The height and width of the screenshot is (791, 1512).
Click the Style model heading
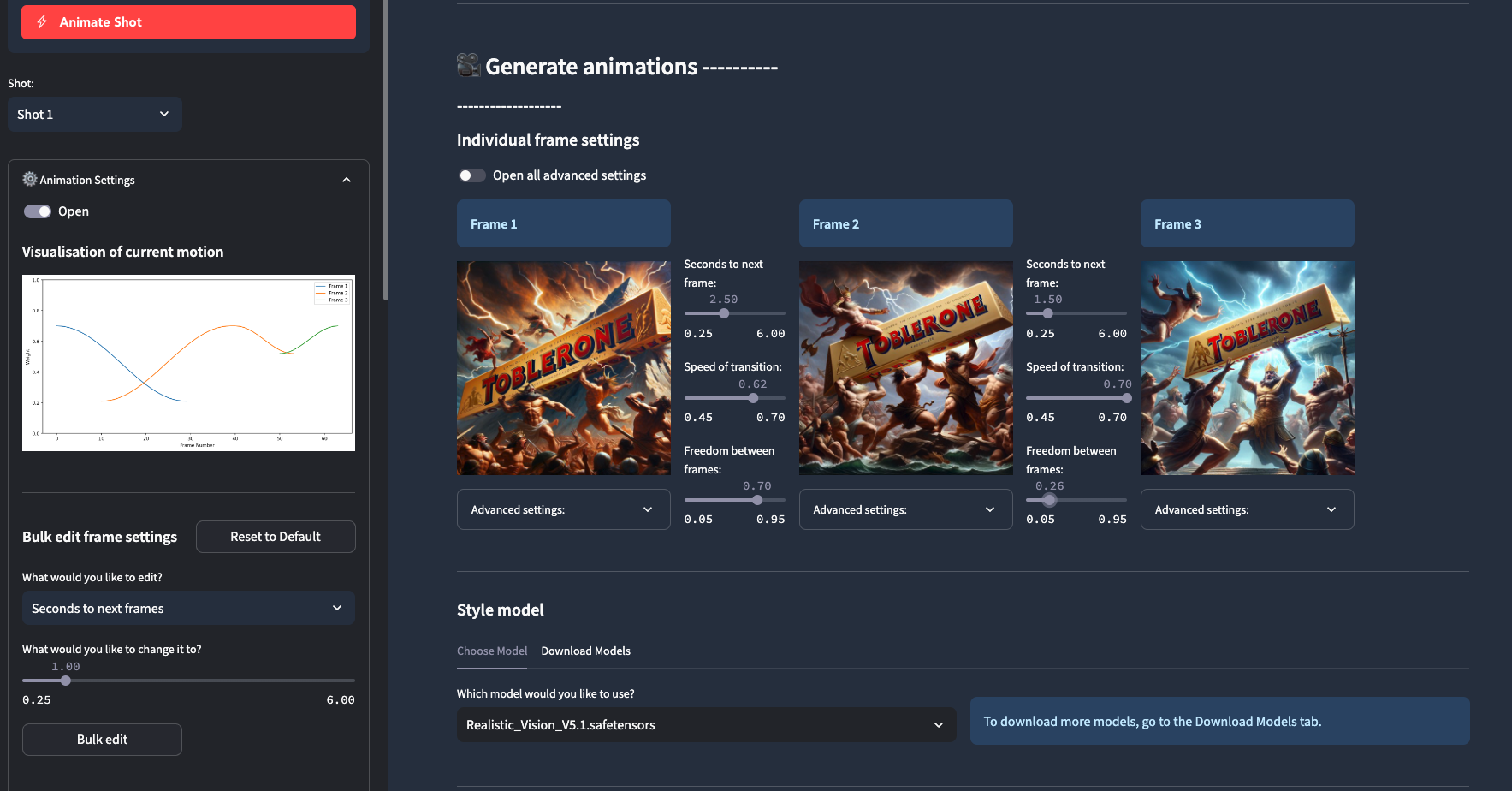point(500,610)
